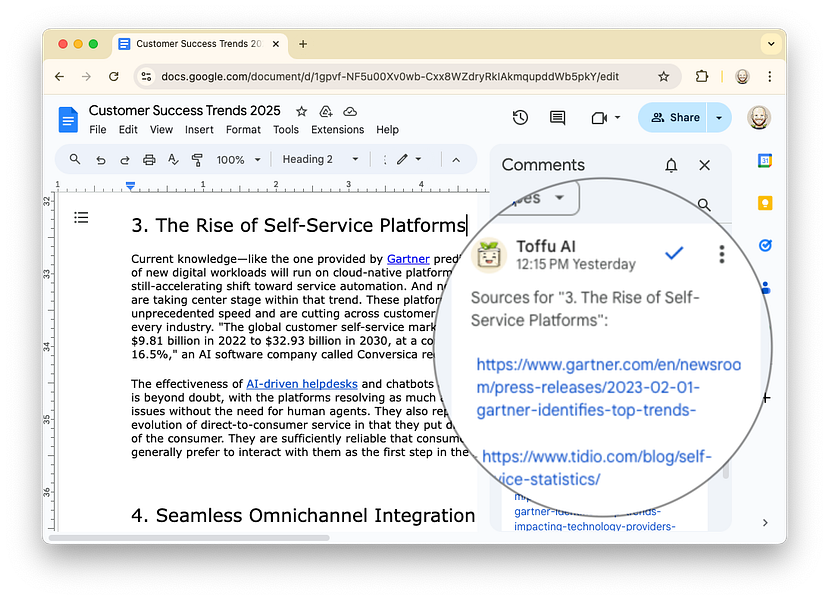Open Google Keep in the side panel
Viewport: 829px width, 600px height.
pos(765,203)
